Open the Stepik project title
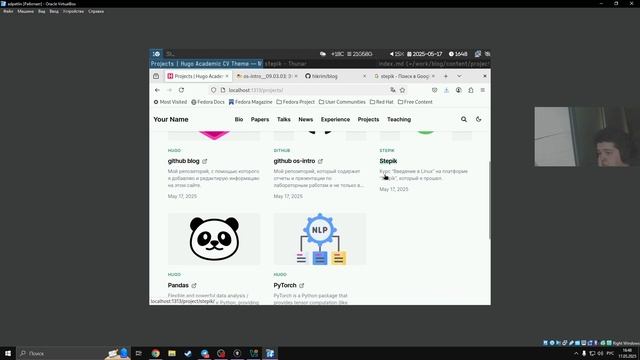This screenshot has height=360, width=640. point(388,161)
